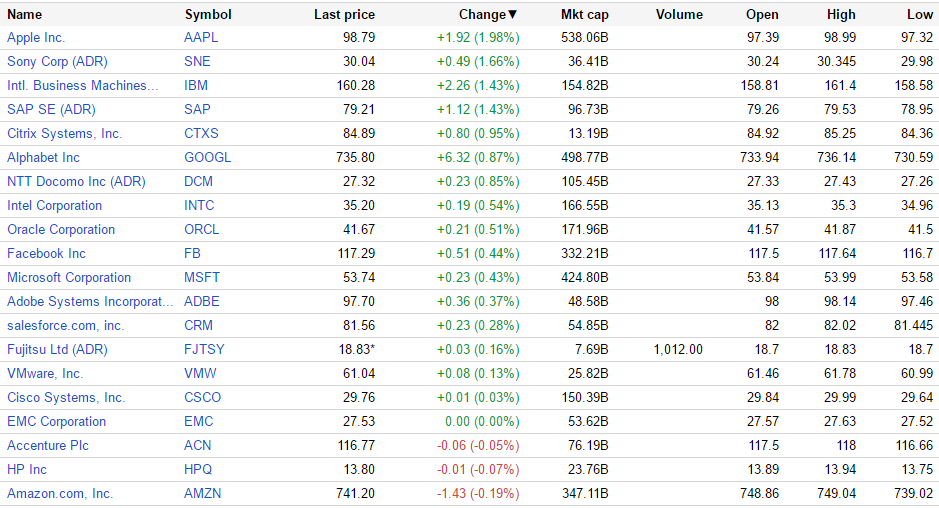Click the Last price column header
This screenshot has height=508, width=939.
[x=344, y=14]
